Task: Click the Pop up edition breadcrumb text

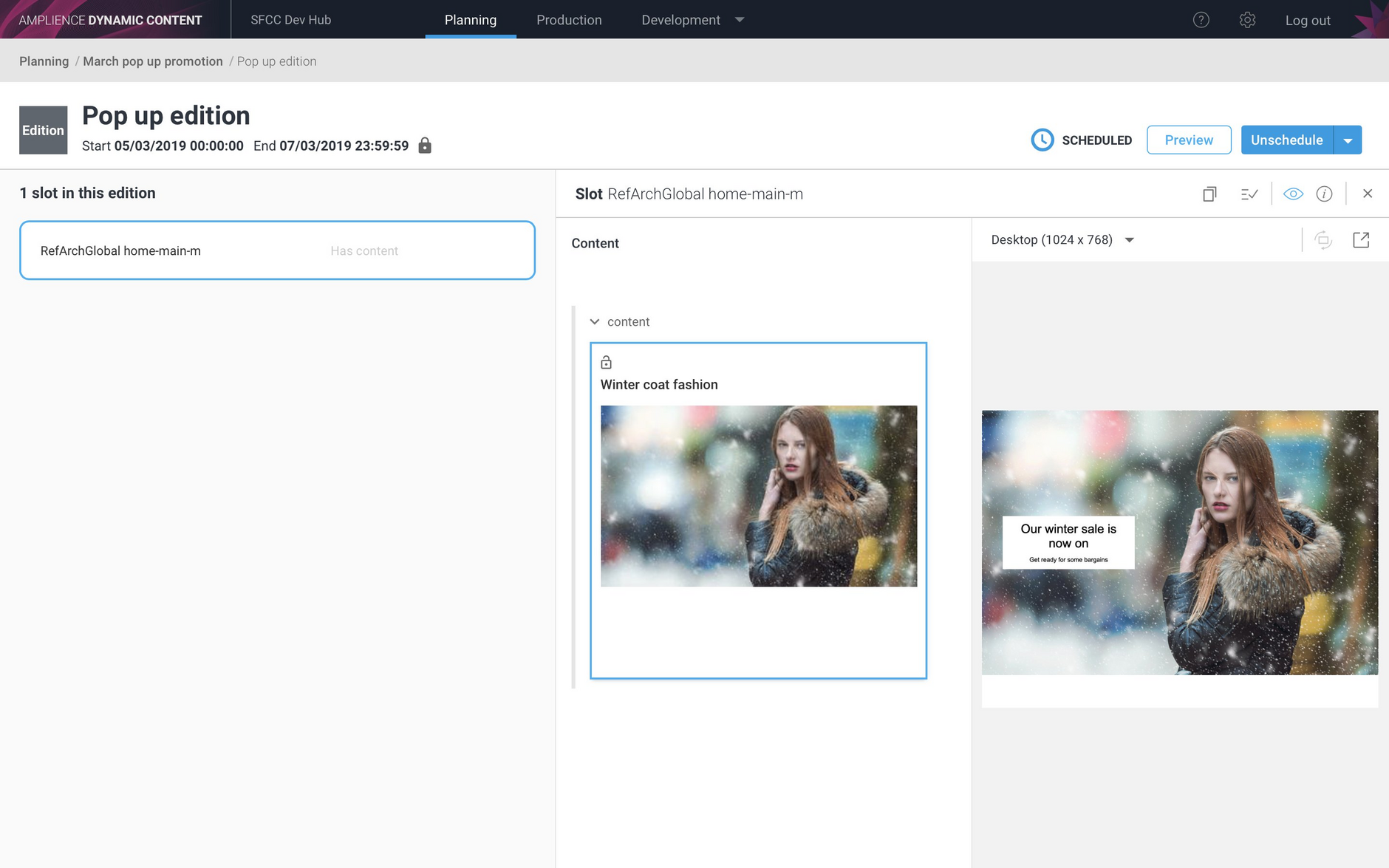Action: [276, 61]
